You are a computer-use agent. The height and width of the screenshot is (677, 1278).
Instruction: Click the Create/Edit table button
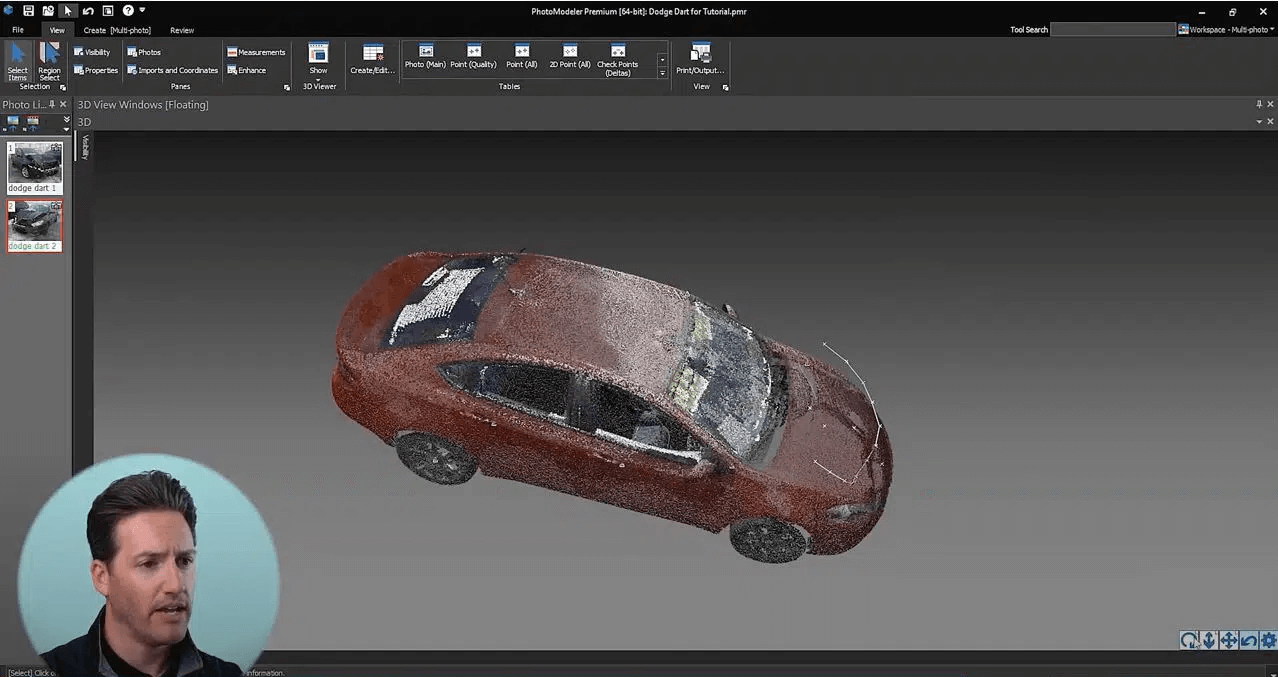click(x=373, y=60)
